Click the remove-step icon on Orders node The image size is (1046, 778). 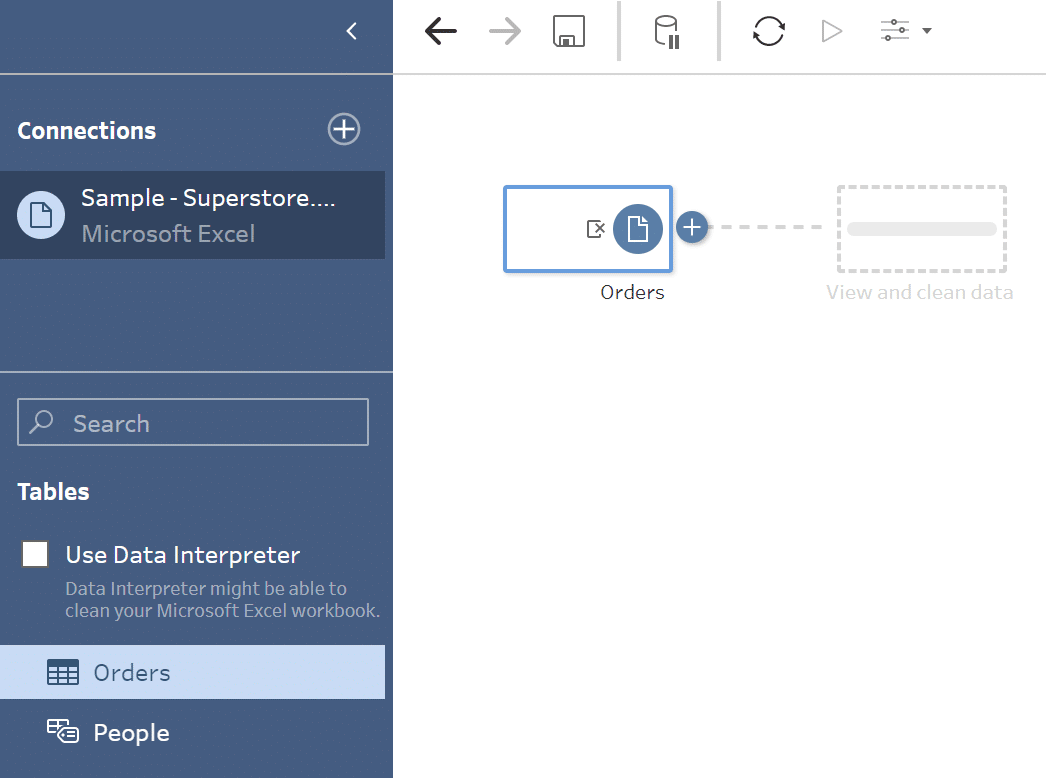[x=597, y=228]
